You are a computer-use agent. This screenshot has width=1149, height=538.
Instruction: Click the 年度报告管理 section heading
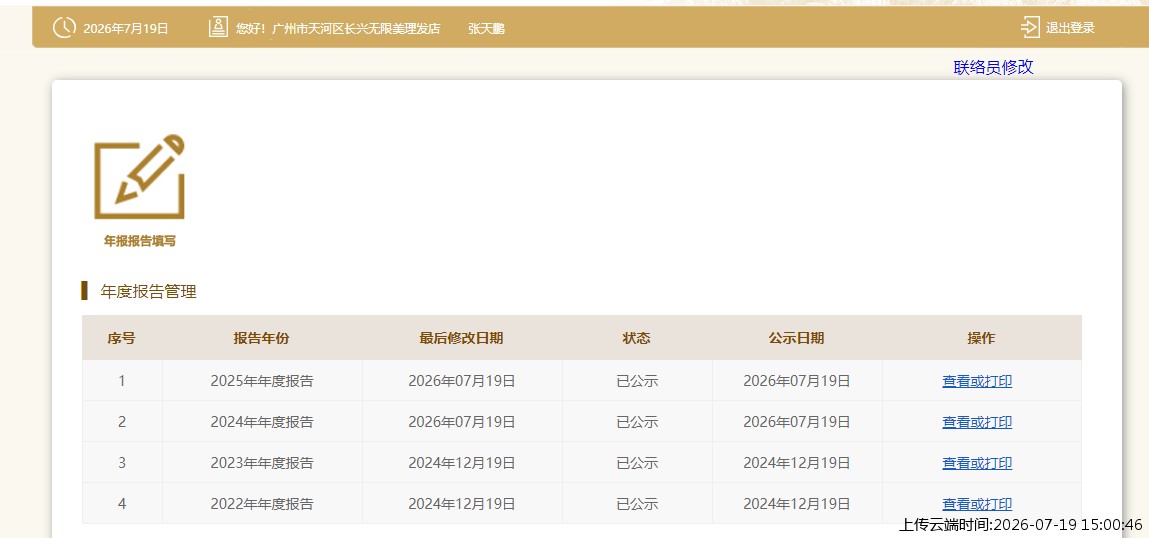[x=149, y=292]
